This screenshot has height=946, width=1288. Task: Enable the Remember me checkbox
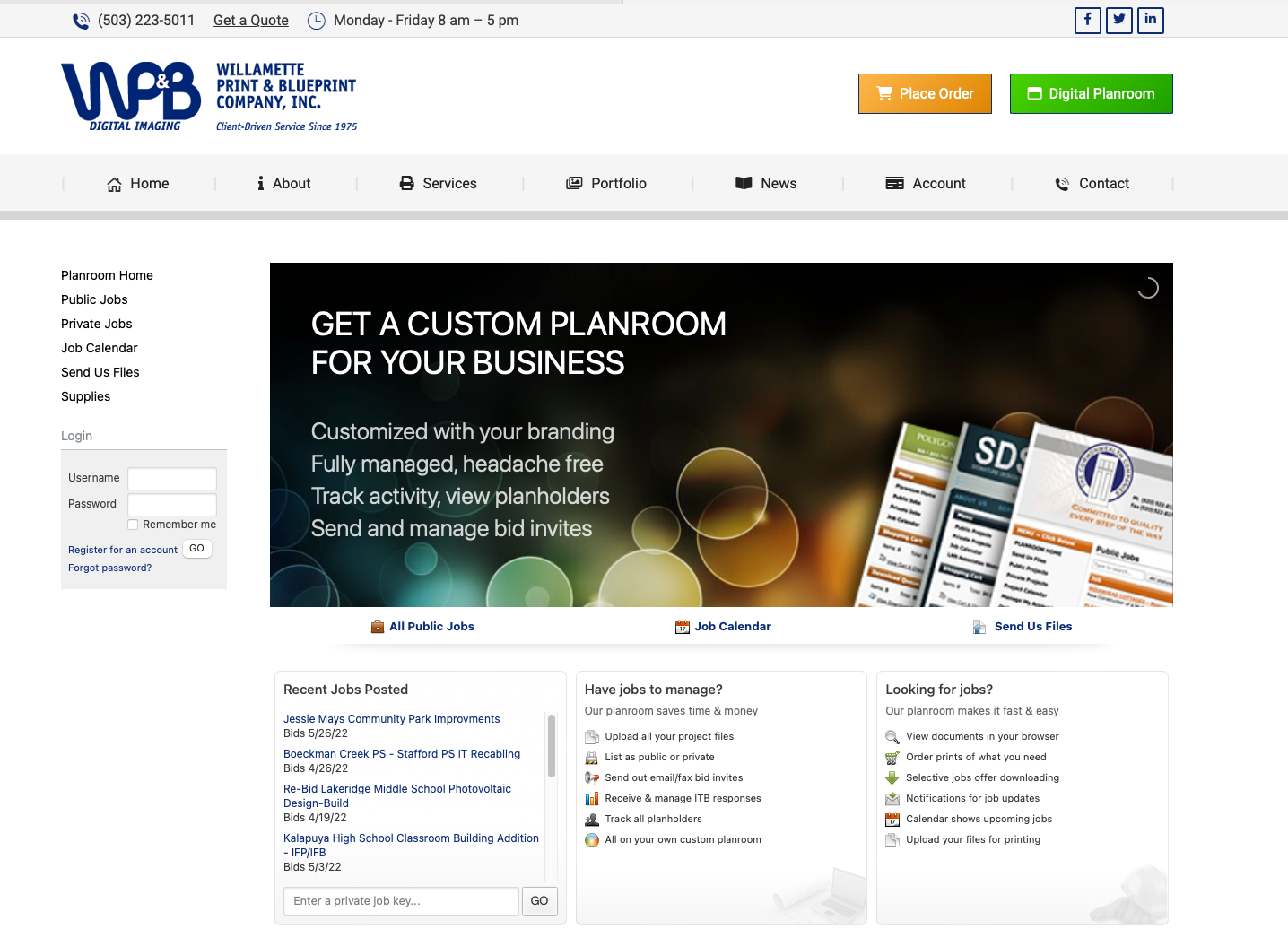coord(133,525)
